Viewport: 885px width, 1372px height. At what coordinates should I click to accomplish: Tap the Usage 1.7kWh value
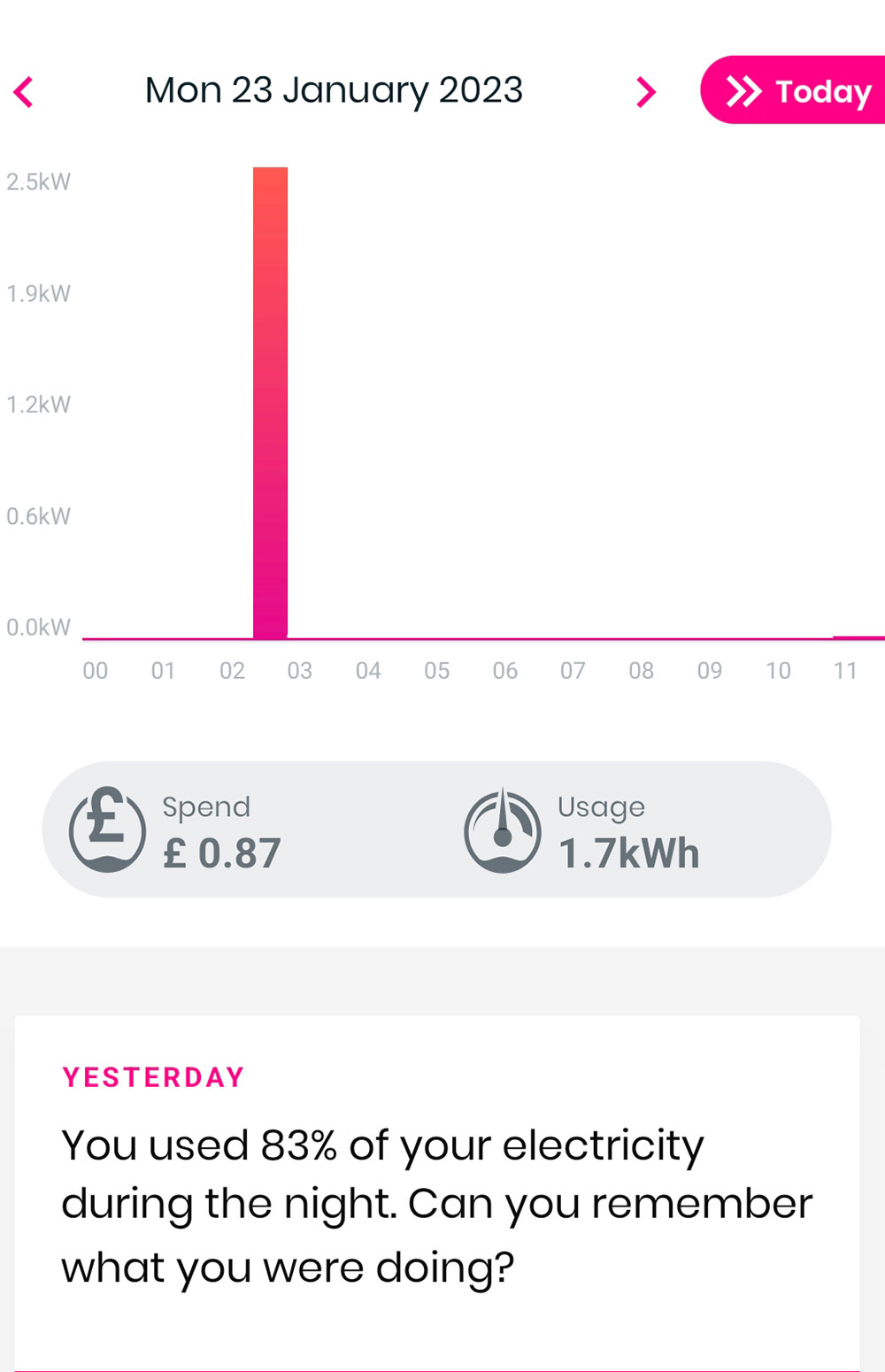coord(628,853)
